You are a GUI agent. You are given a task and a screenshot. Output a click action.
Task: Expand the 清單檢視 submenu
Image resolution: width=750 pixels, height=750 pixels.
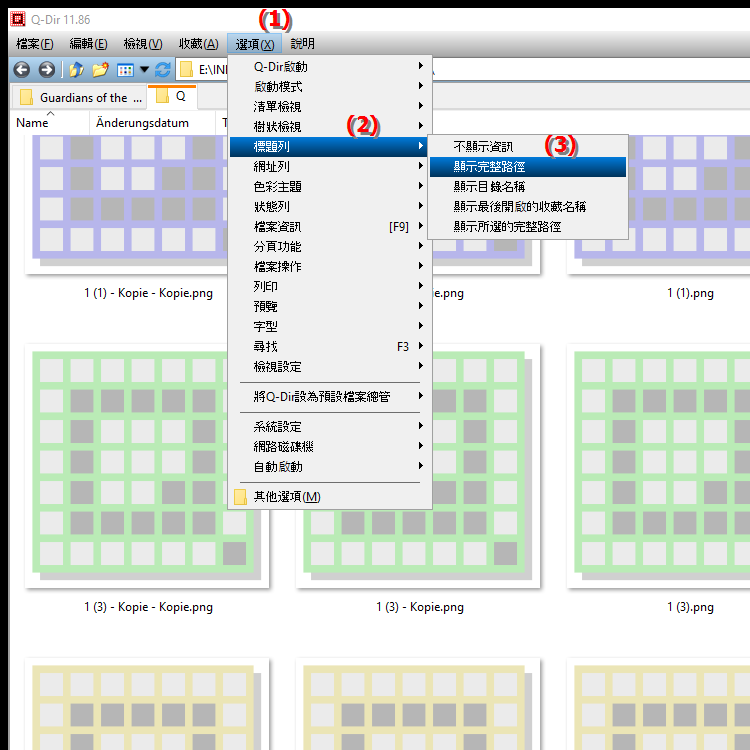point(330,107)
